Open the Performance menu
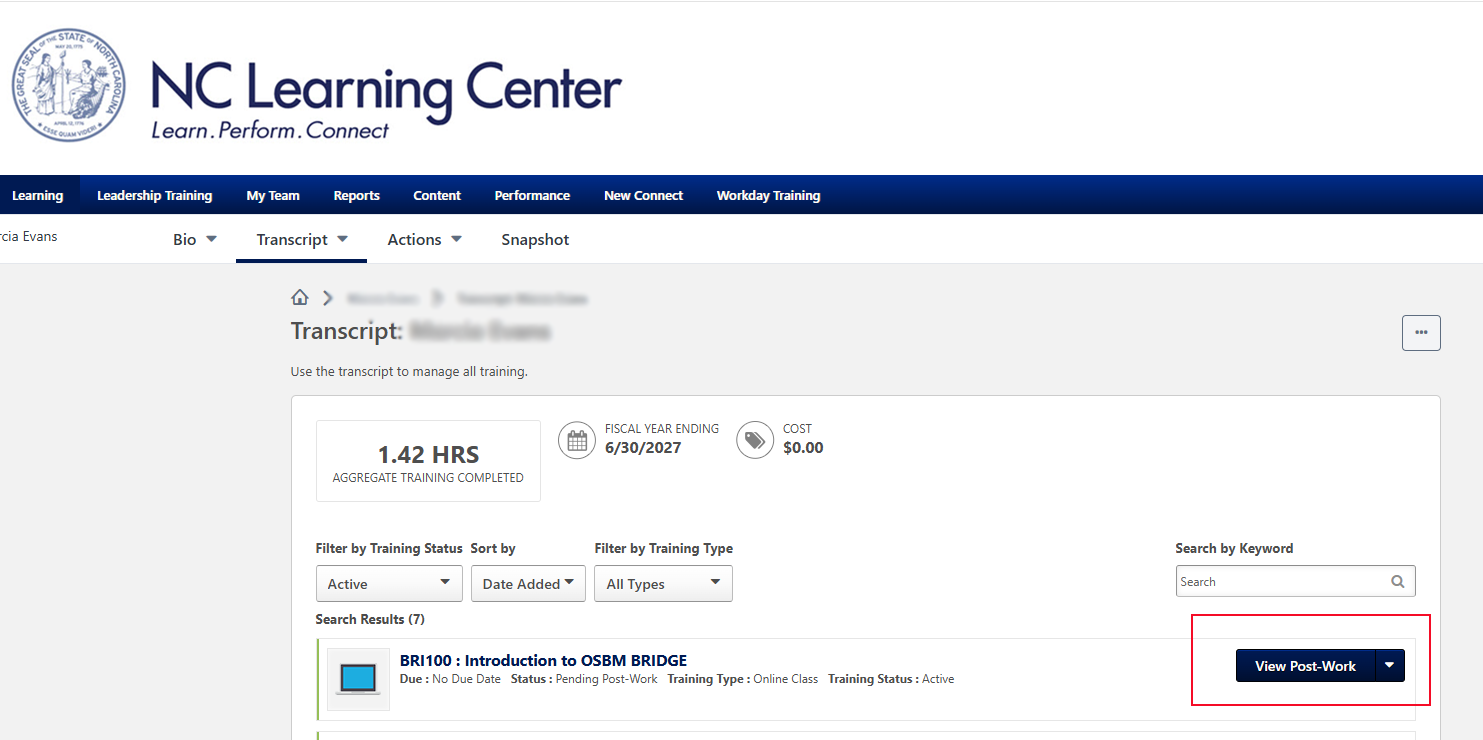1483x740 pixels. 532,195
